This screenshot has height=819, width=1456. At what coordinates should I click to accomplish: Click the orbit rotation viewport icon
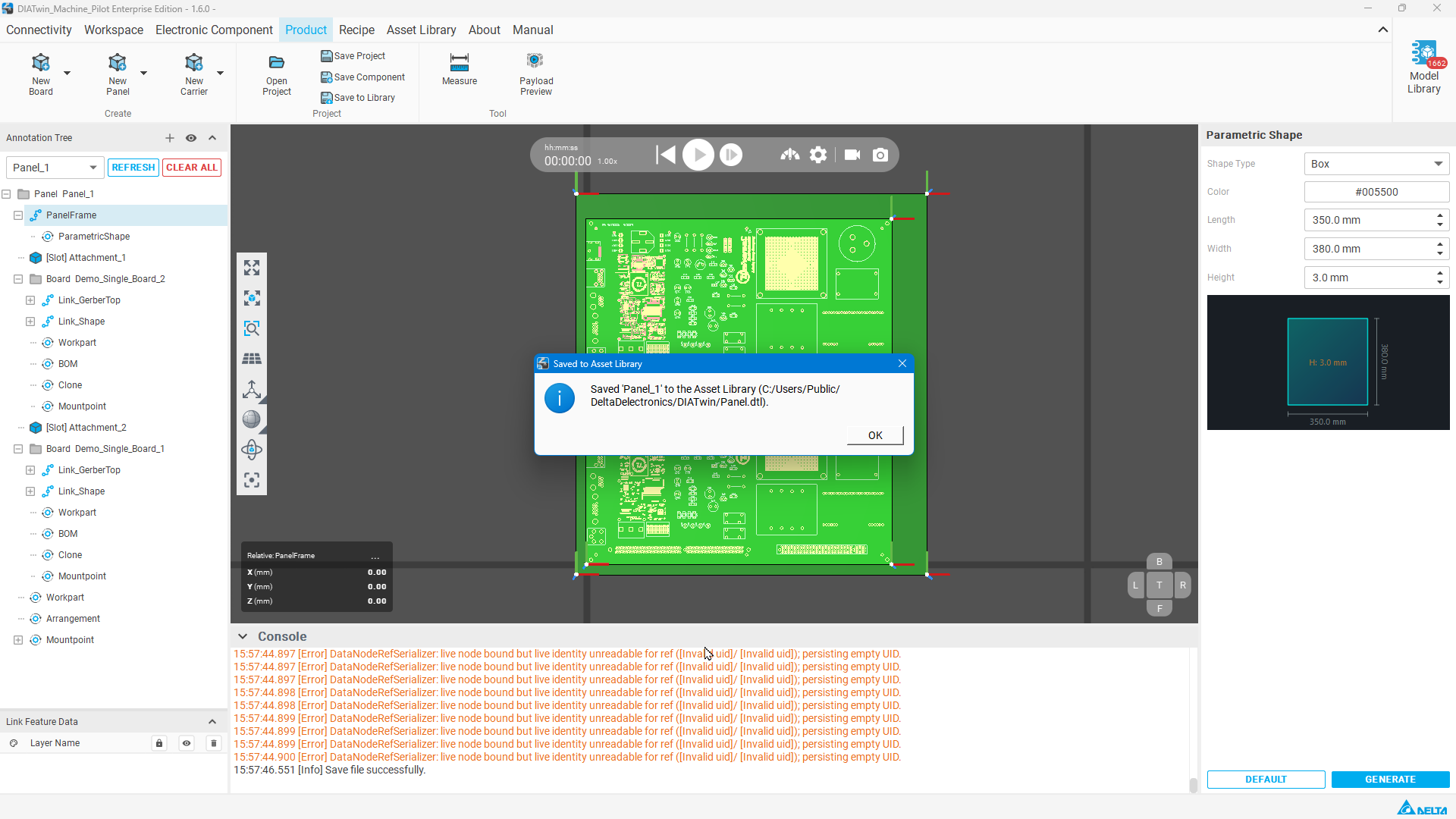252,450
